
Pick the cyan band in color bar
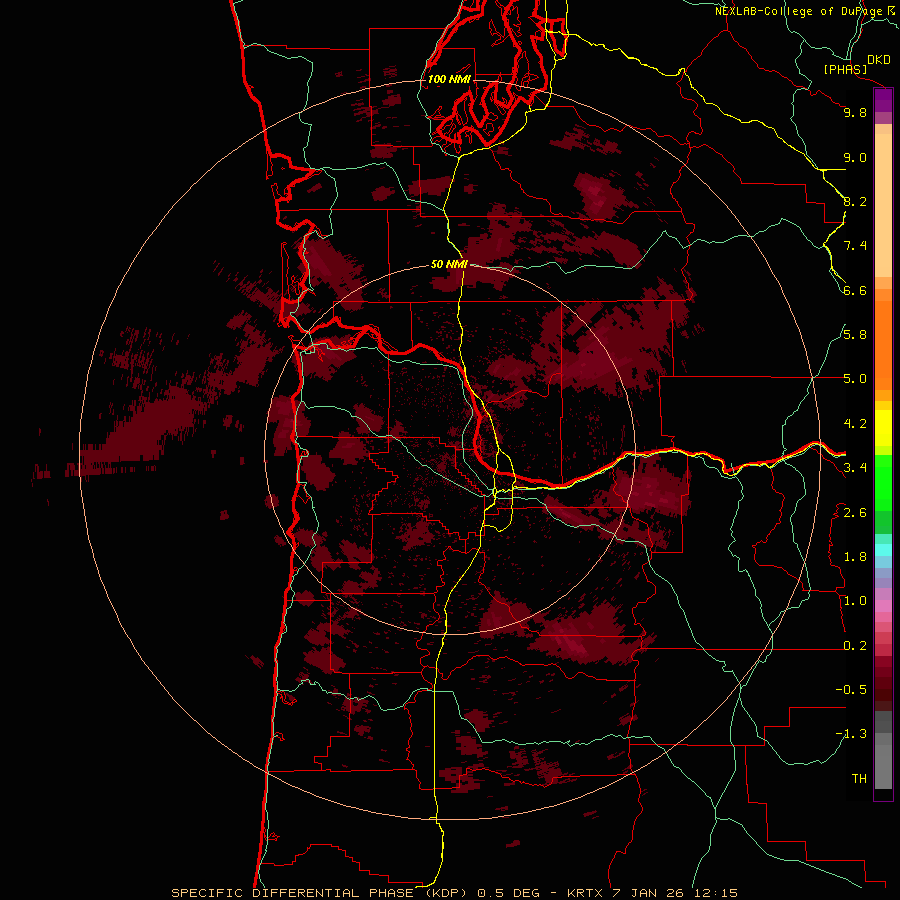883,549
